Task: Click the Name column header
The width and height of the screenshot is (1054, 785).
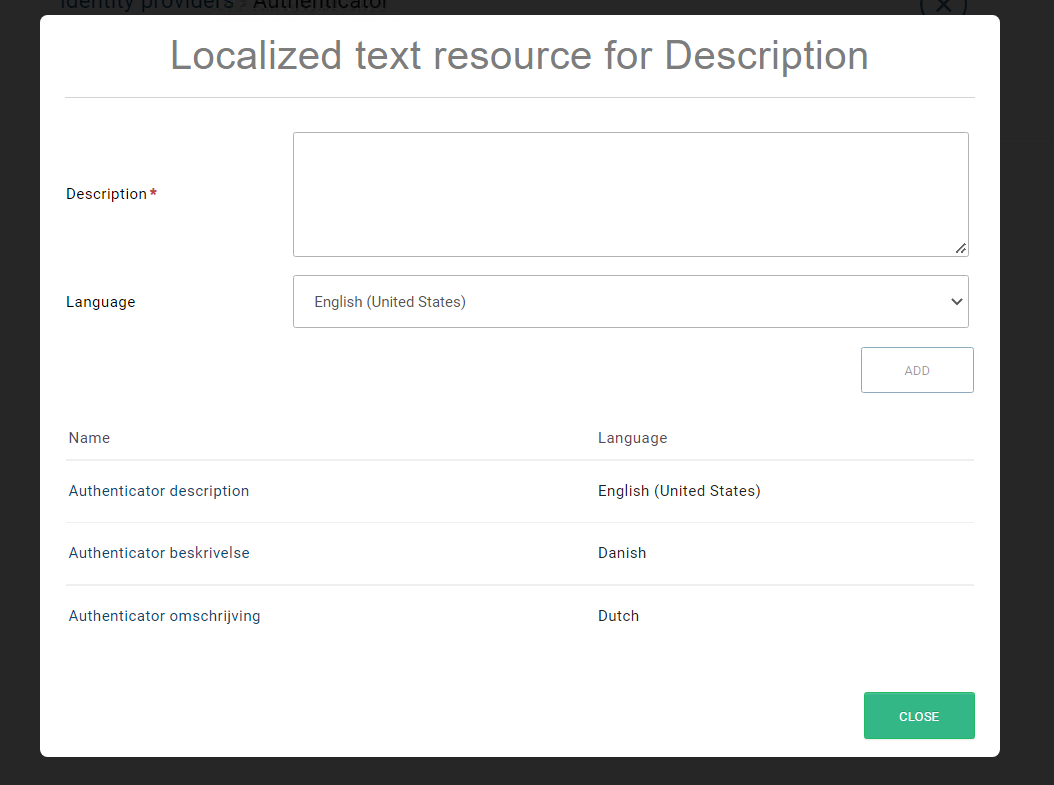Action: 89,438
